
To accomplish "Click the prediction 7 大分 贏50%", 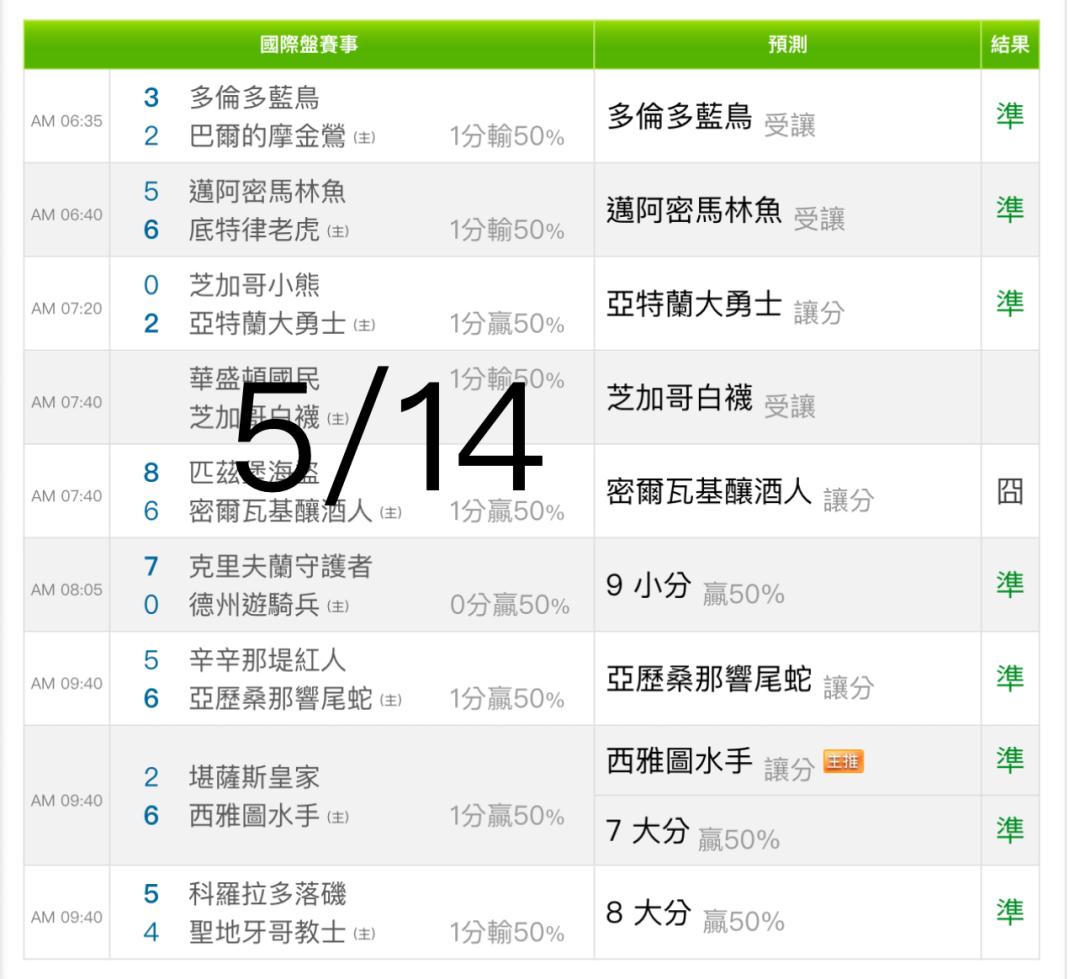I will coord(693,832).
